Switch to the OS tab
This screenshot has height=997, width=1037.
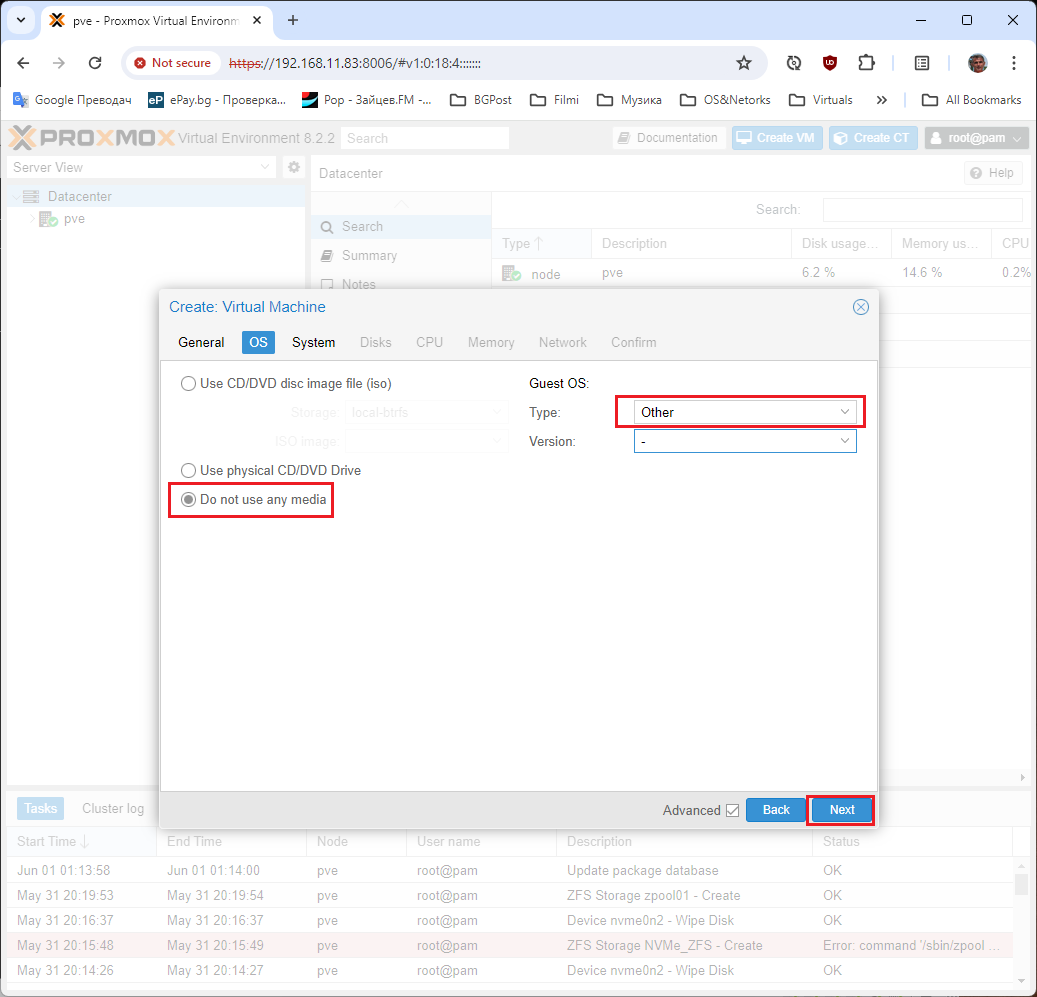click(x=258, y=342)
